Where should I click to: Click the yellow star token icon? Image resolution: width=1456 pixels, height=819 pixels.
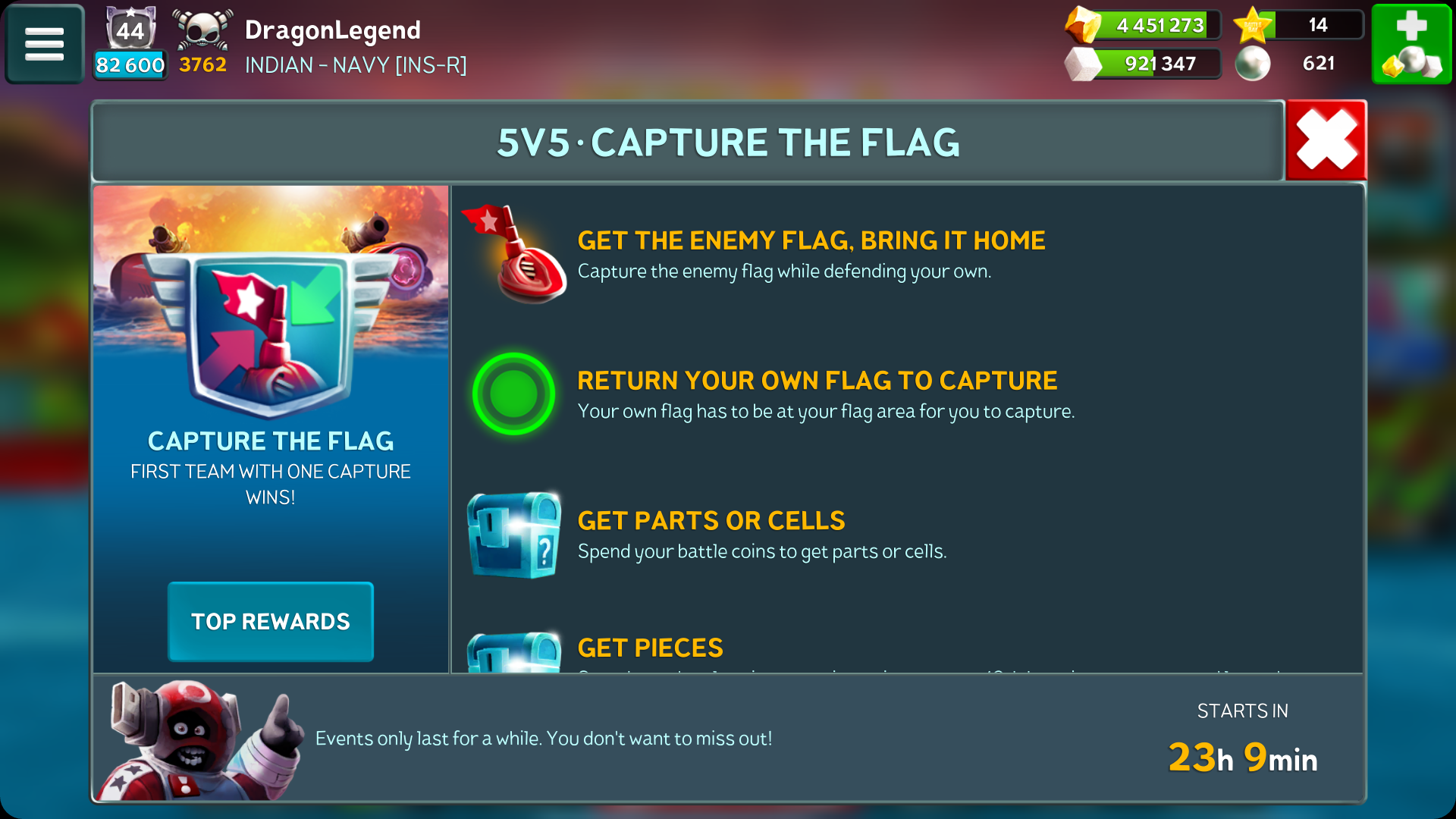[1253, 25]
